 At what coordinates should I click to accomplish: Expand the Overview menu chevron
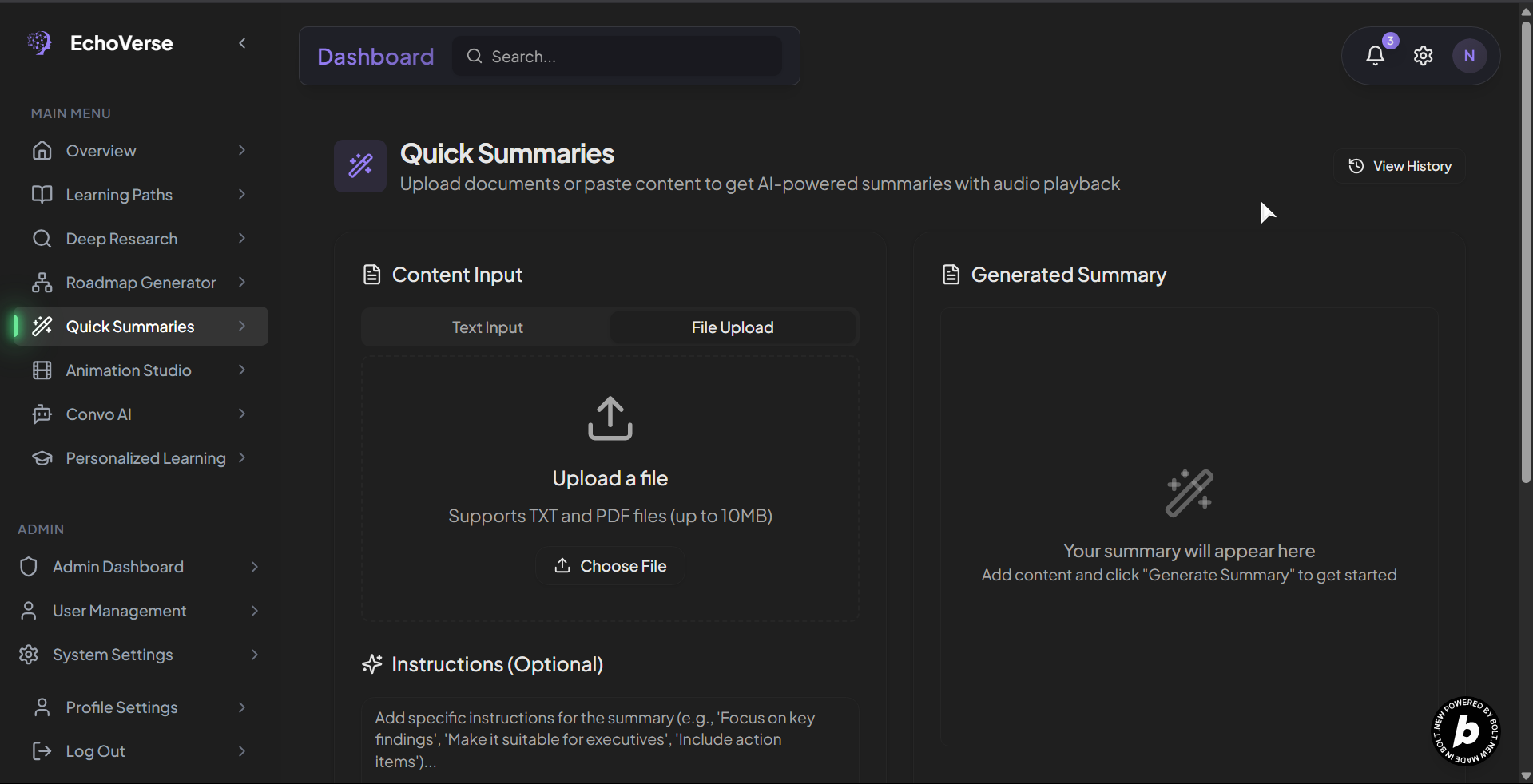tap(242, 151)
